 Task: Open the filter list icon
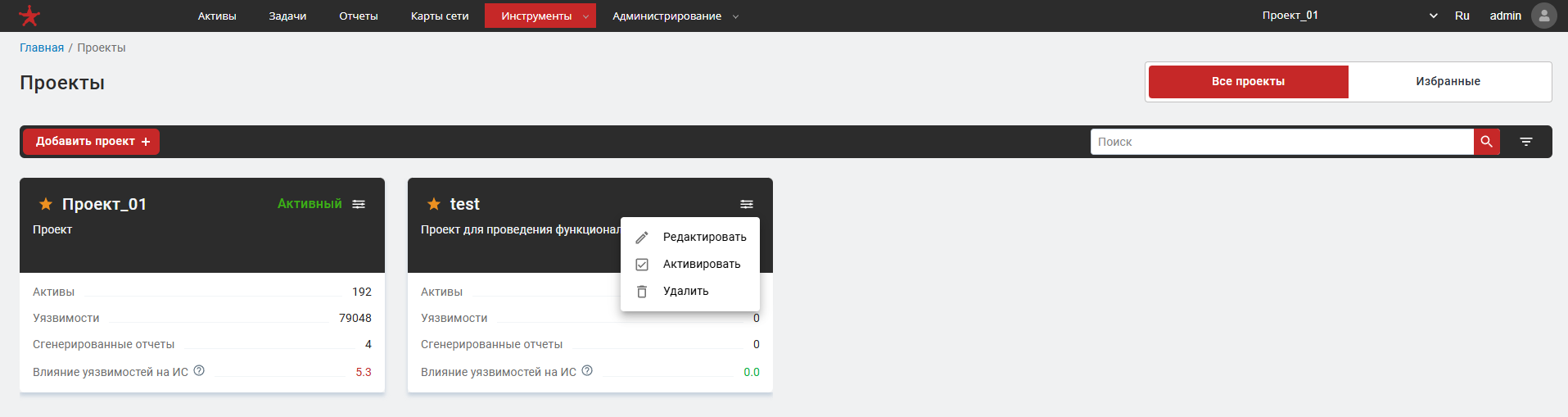1526,142
